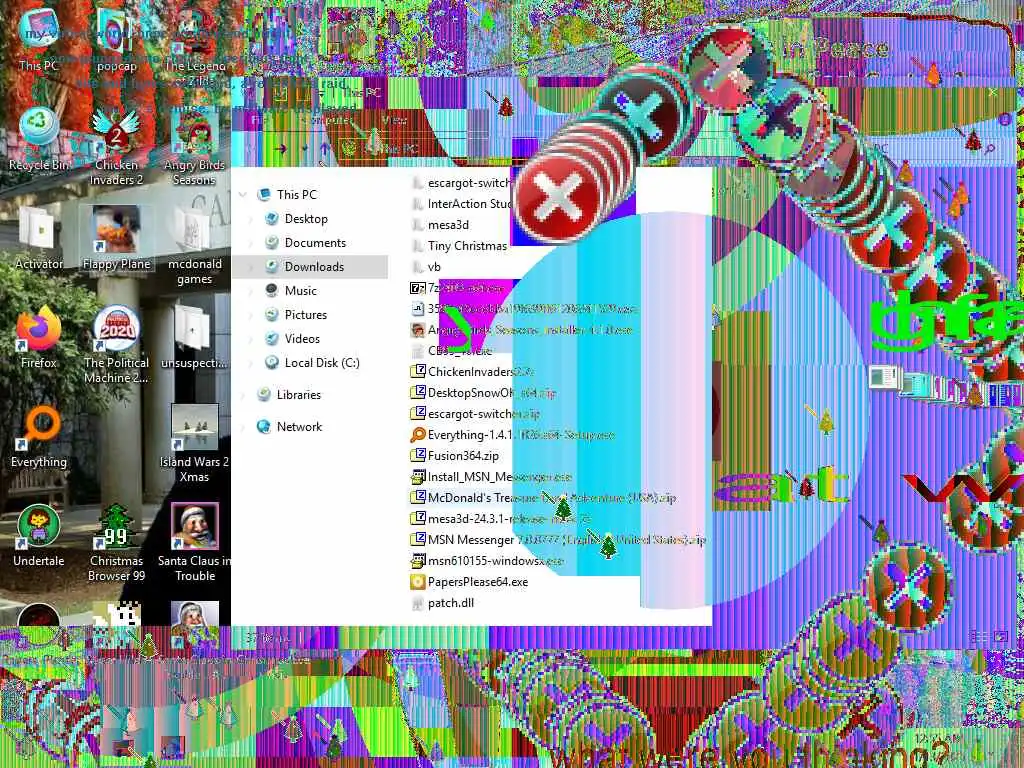Launch Angry Birds Seasons desktop shortcut
Screen dimensions: 1024x768
coord(194,146)
